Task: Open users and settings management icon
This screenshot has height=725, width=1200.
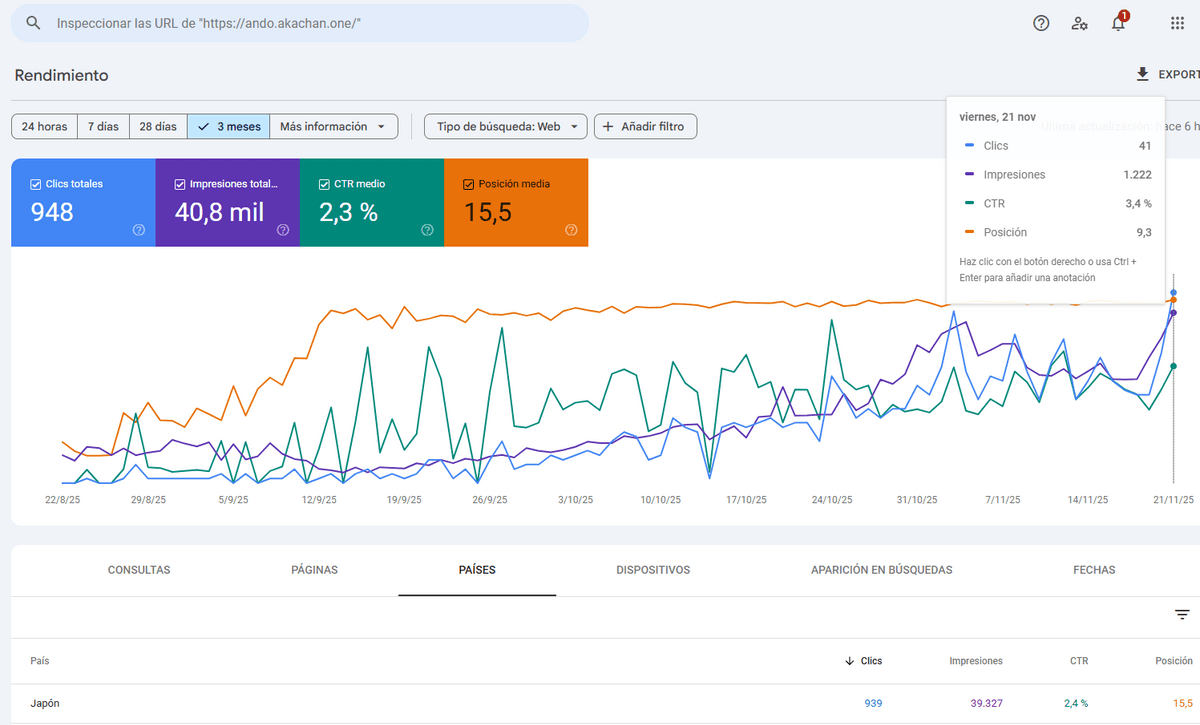Action: pos(1079,23)
